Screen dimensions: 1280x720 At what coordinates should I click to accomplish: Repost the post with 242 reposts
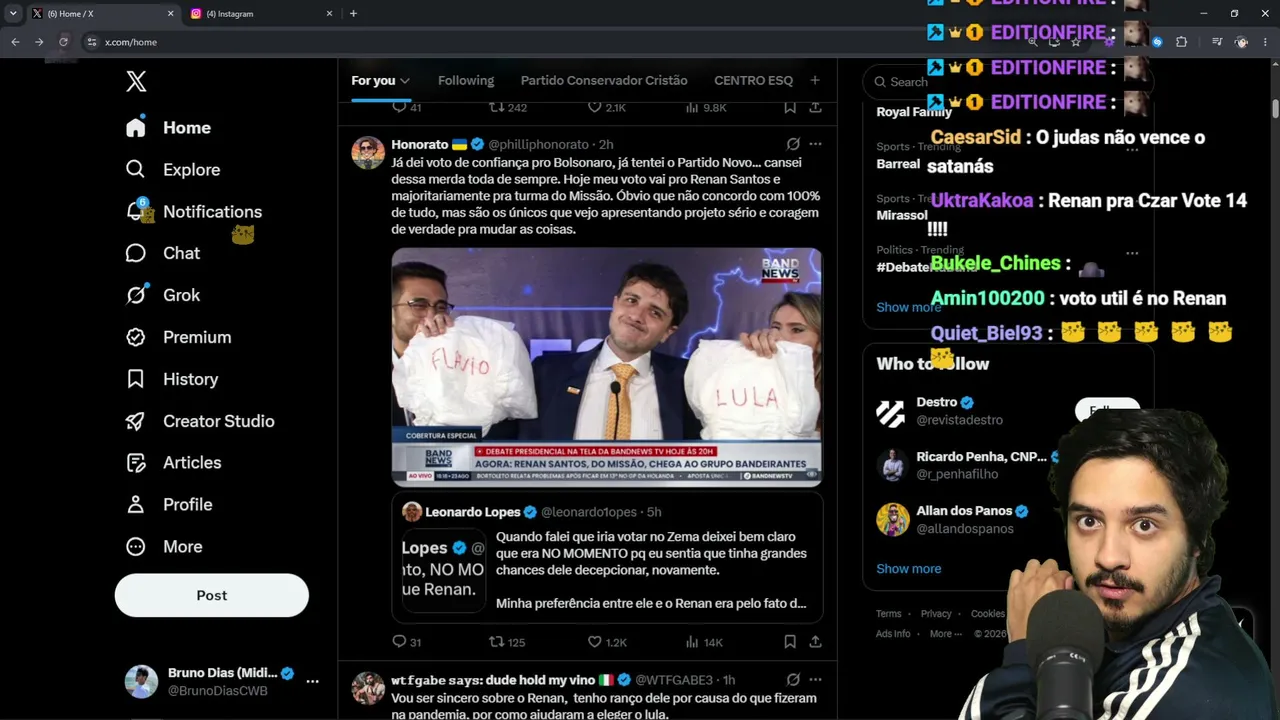coord(507,107)
